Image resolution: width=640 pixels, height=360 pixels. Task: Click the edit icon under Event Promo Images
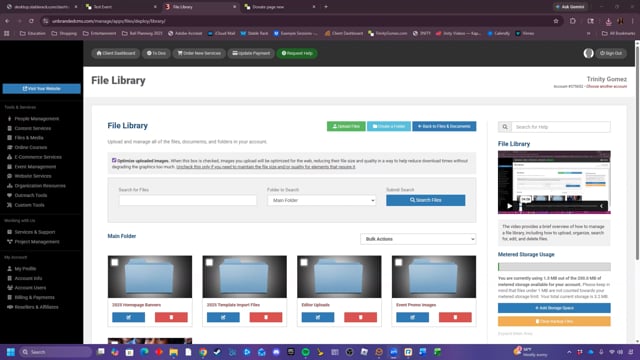click(412, 317)
